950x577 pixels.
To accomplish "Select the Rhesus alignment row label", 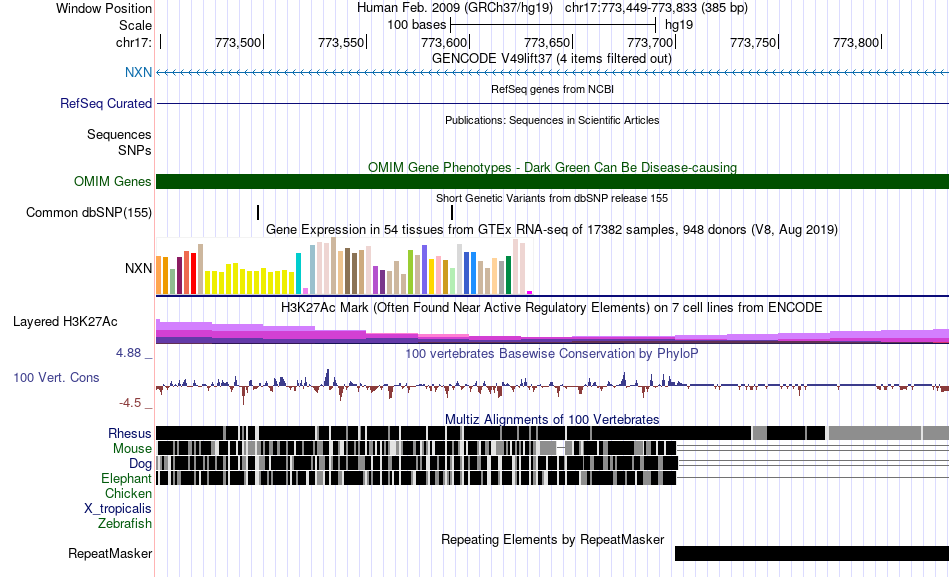I will (x=130, y=433).
